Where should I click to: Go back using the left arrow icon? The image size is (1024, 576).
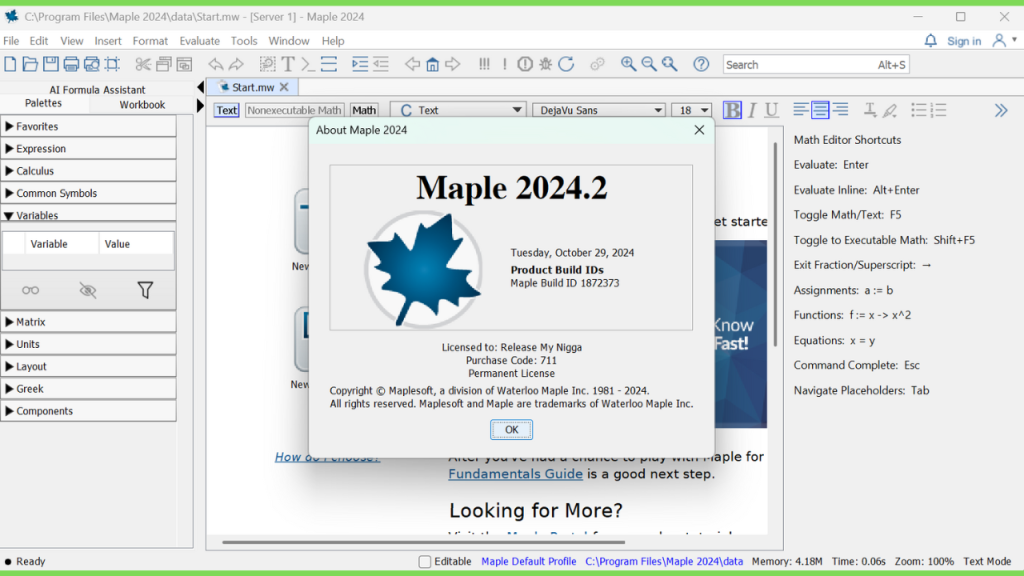412,64
